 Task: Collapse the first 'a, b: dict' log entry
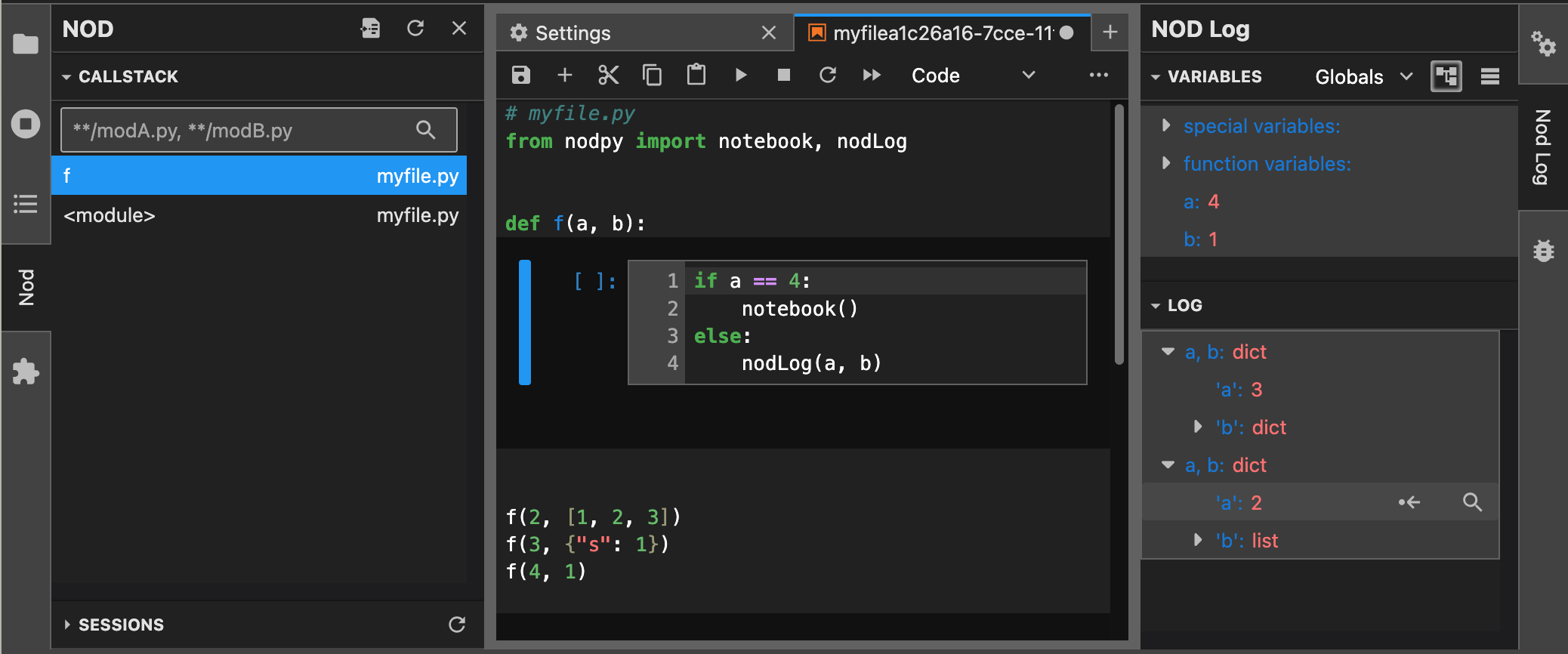pyautogui.click(x=1168, y=351)
